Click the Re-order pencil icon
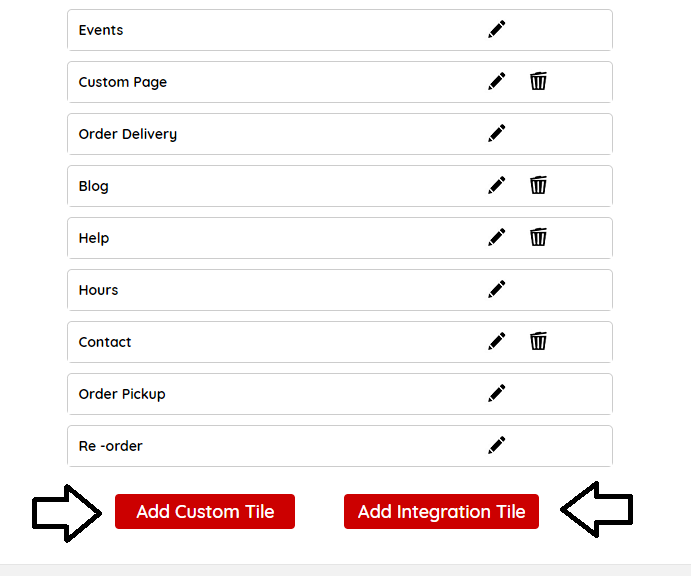Viewport: 691px width, 576px height. (x=497, y=446)
